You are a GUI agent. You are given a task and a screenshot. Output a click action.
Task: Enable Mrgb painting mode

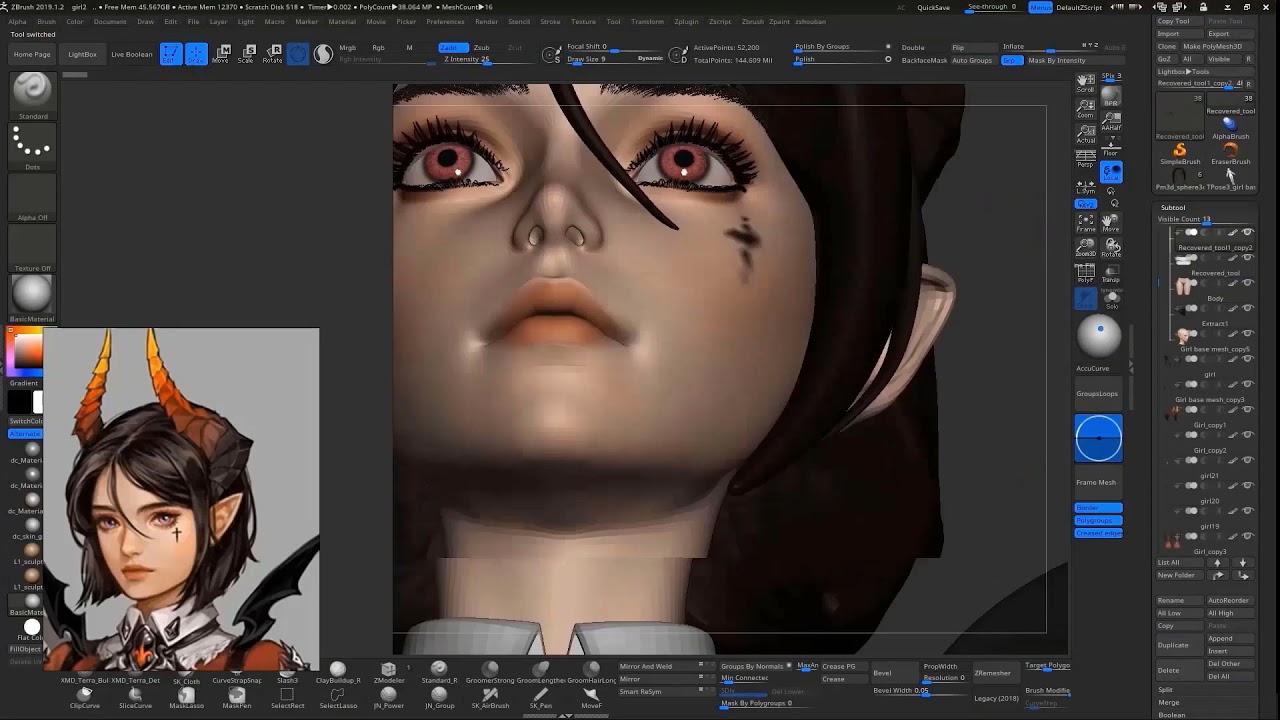tap(347, 47)
